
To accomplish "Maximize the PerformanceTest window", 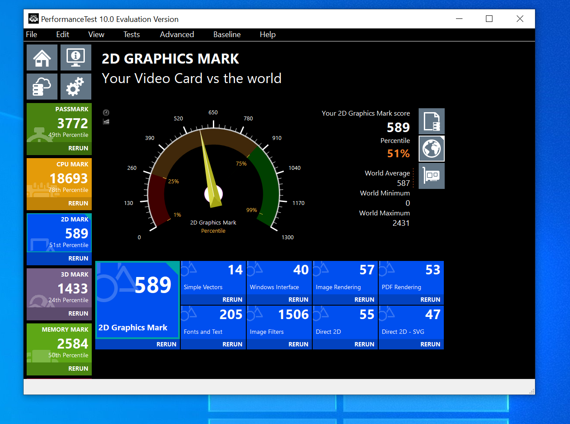I will coord(489,19).
